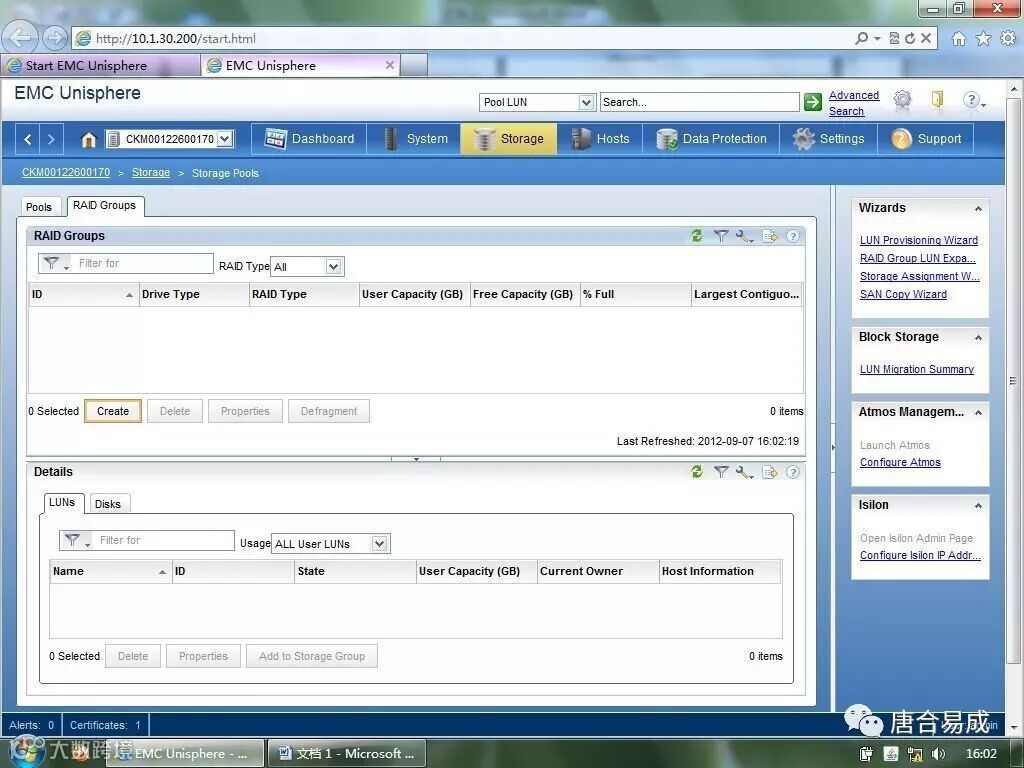Open the System menu
1024x768 pixels.
point(414,139)
